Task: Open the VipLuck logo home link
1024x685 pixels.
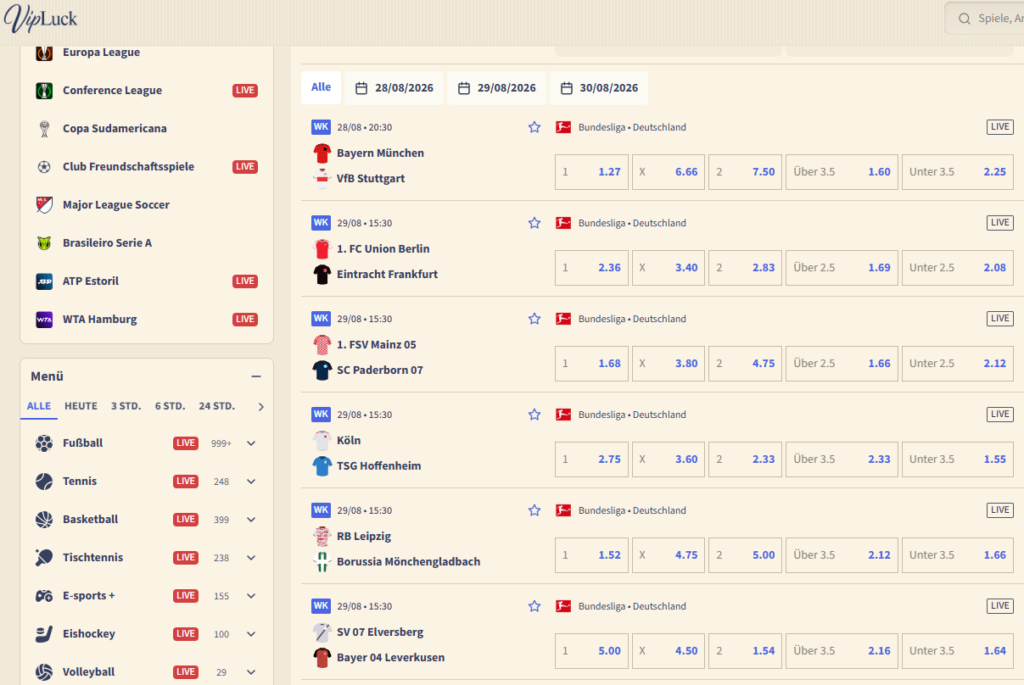Action: 40,19
